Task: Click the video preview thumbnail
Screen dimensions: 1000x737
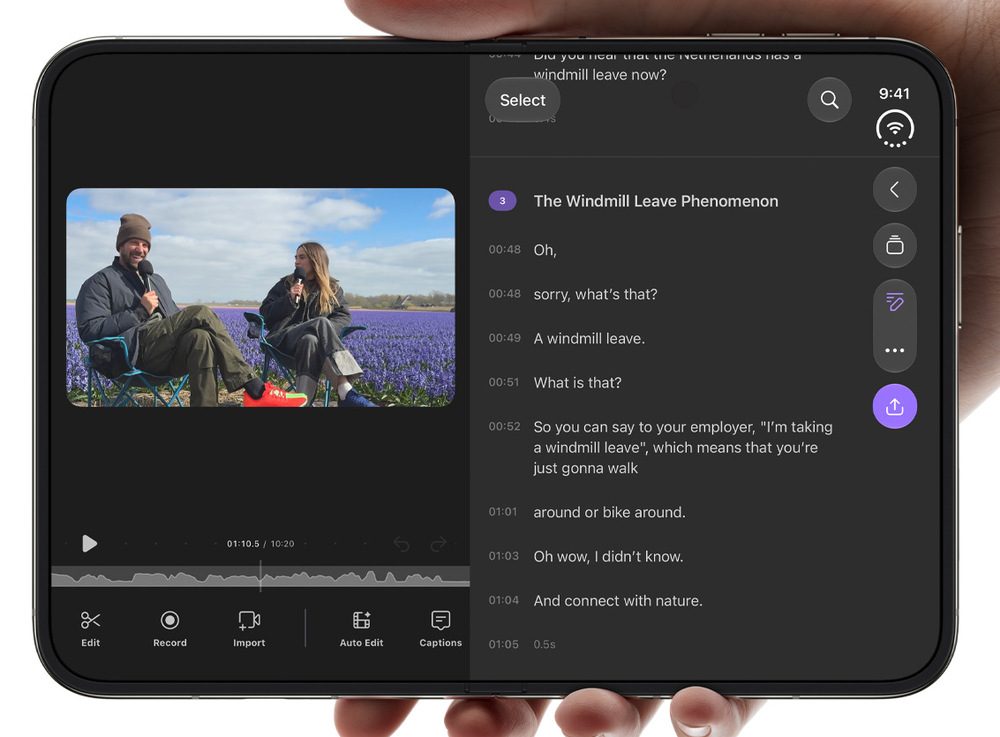Action: click(260, 297)
